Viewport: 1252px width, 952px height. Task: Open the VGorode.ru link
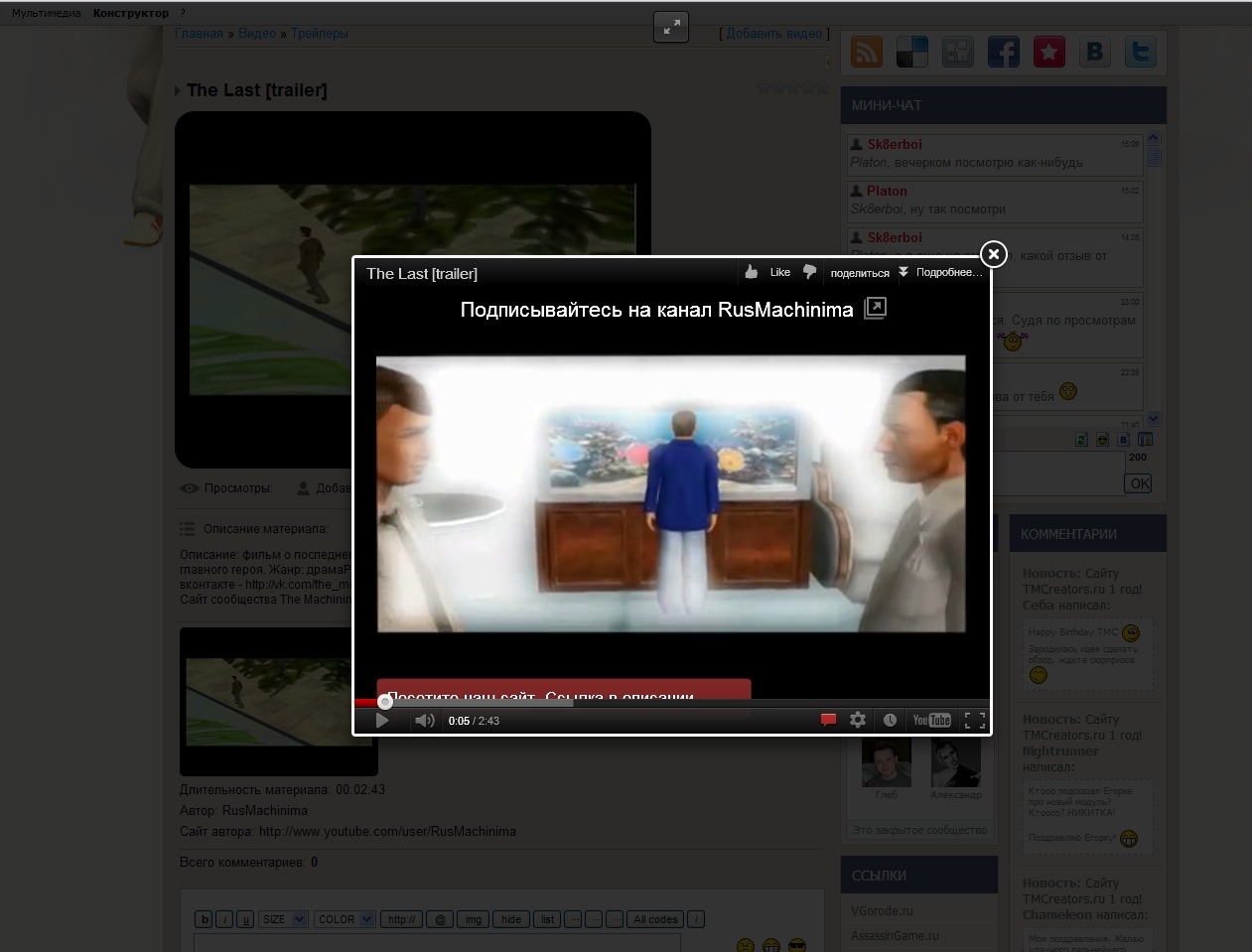pos(882,910)
